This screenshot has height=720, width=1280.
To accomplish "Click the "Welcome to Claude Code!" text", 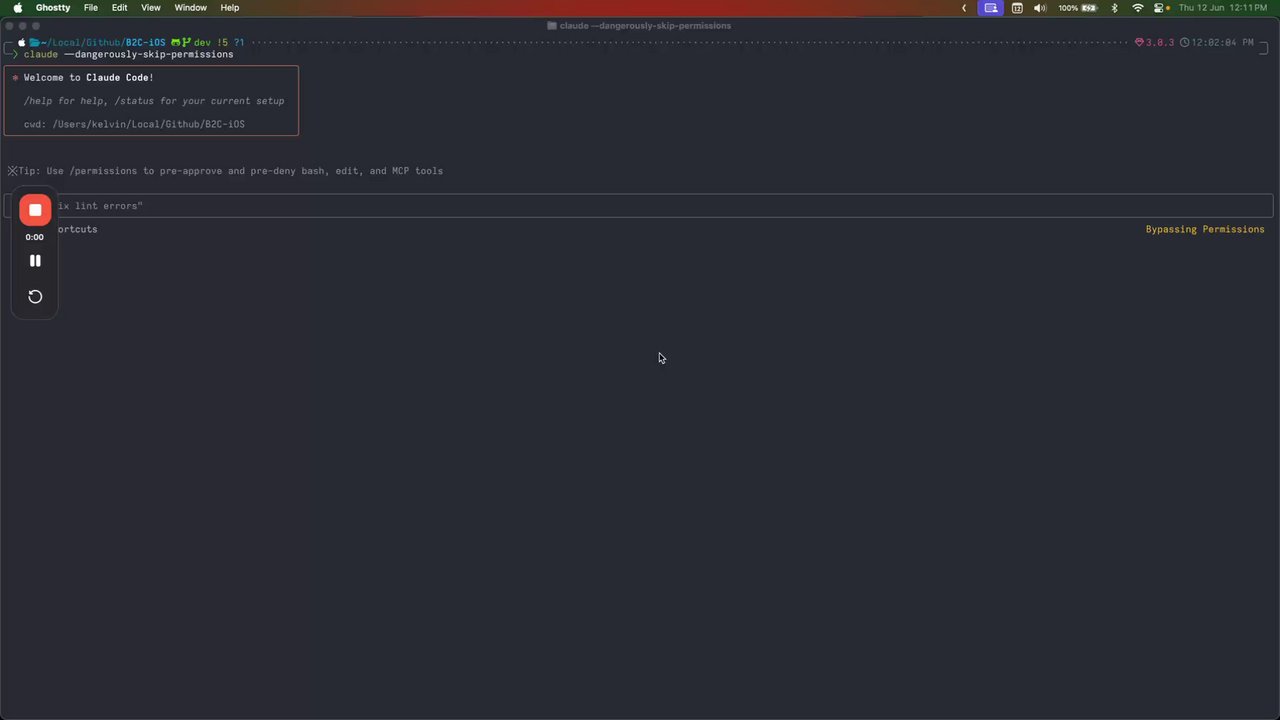I will (x=89, y=78).
